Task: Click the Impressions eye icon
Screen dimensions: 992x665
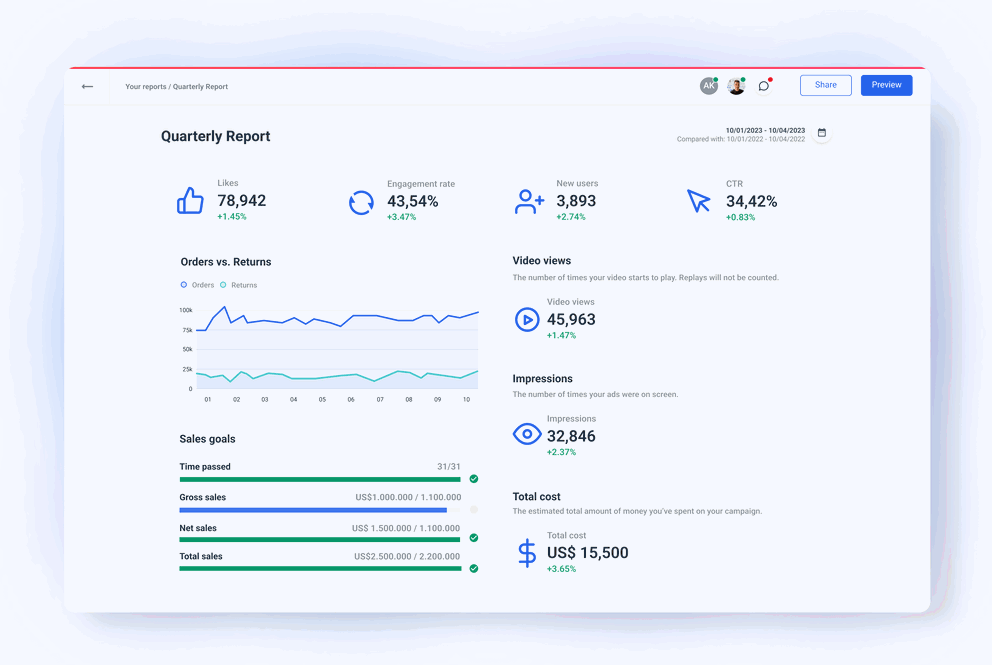Action: 527,434
